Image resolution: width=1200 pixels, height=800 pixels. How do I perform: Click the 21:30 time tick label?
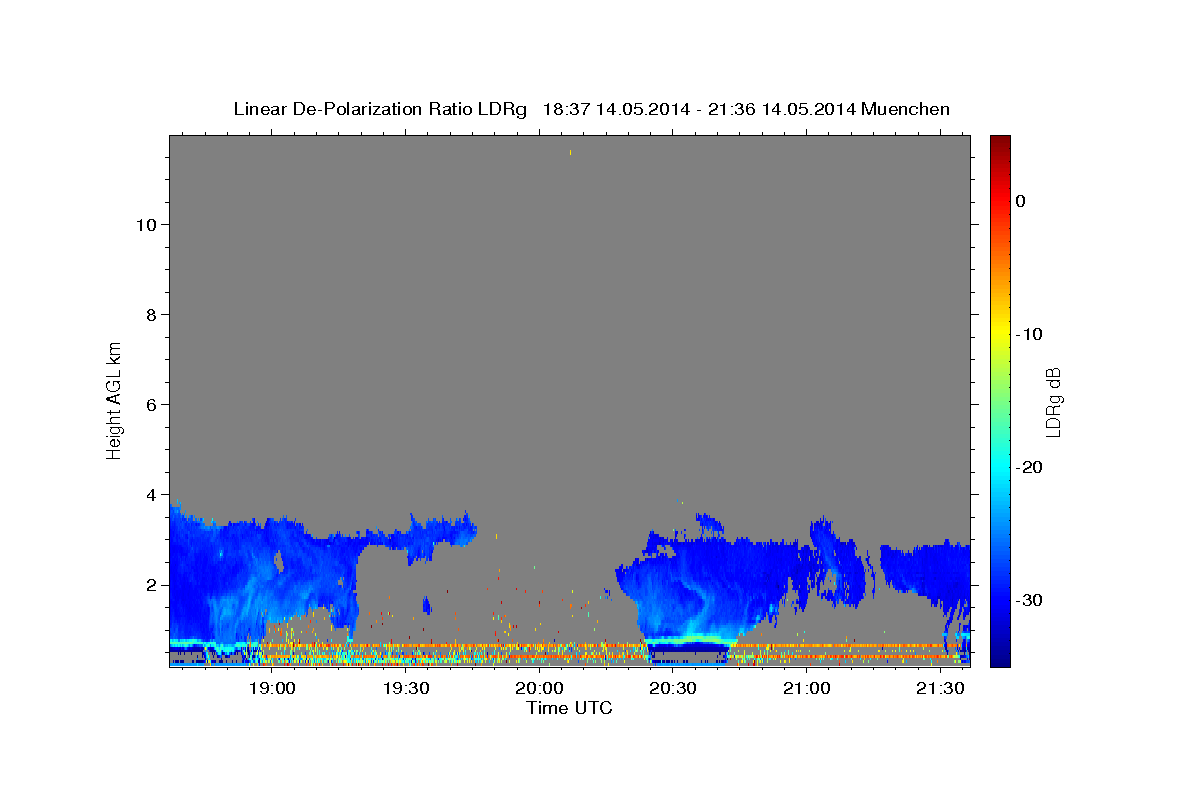tap(941, 689)
